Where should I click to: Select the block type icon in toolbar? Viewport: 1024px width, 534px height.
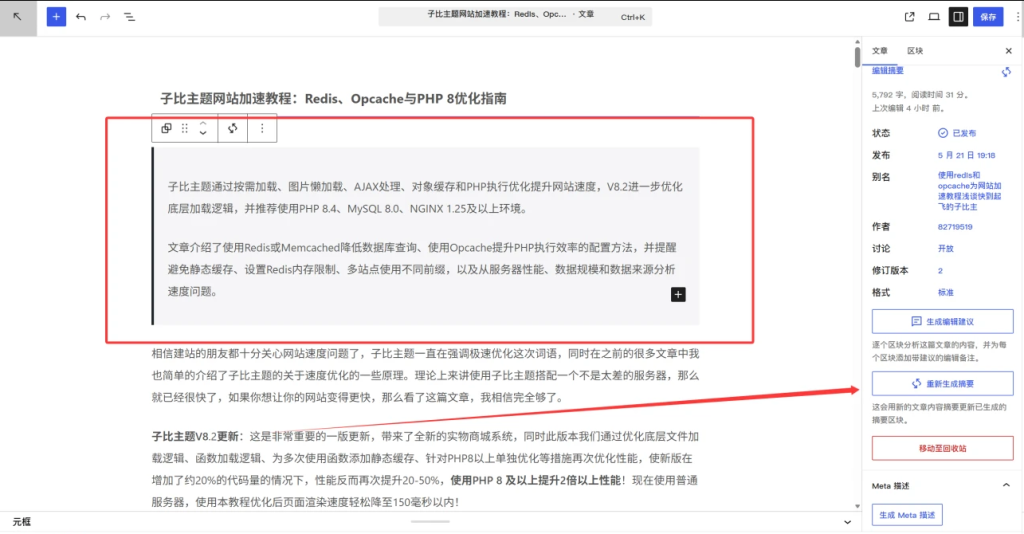[x=166, y=129]
